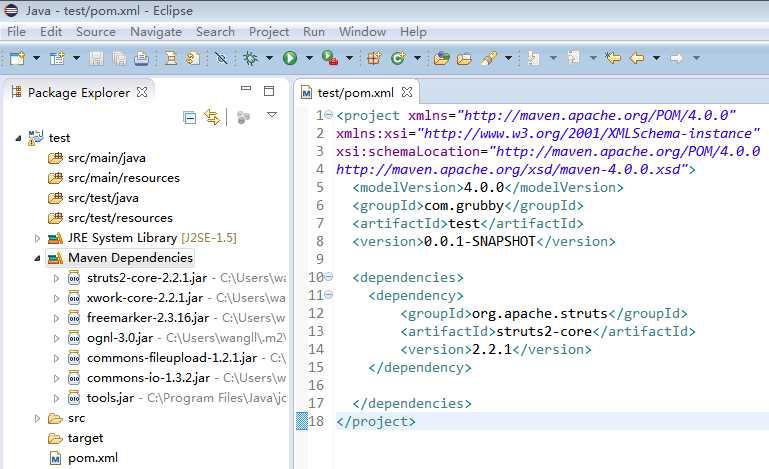769x469 pixels.
Task: Open the Source menu
Action: (x=96, y=32)
